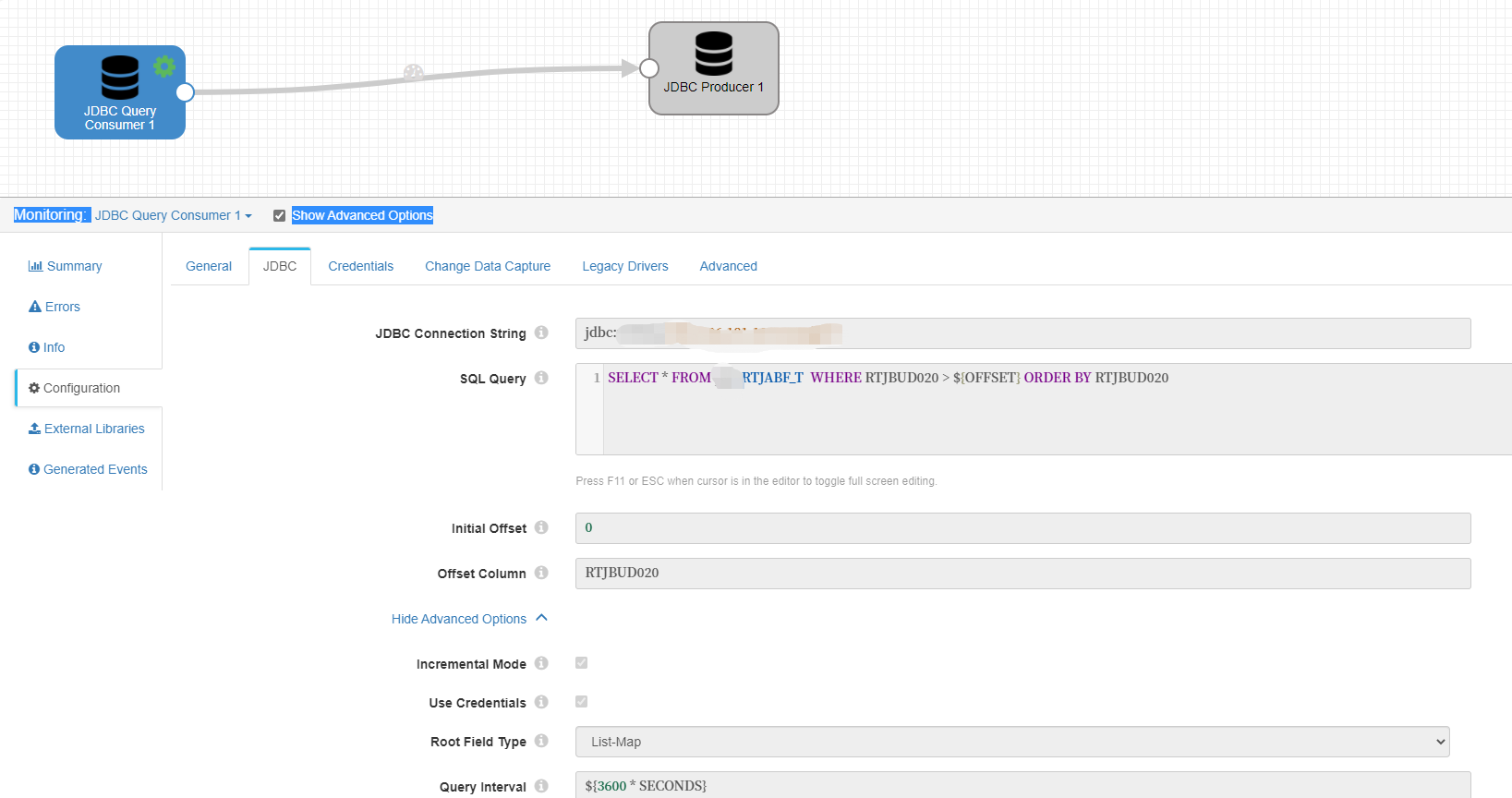1512x798 pixels.
Task: Open the Legacy Drivers tab
Action: [x=625, y=266]
